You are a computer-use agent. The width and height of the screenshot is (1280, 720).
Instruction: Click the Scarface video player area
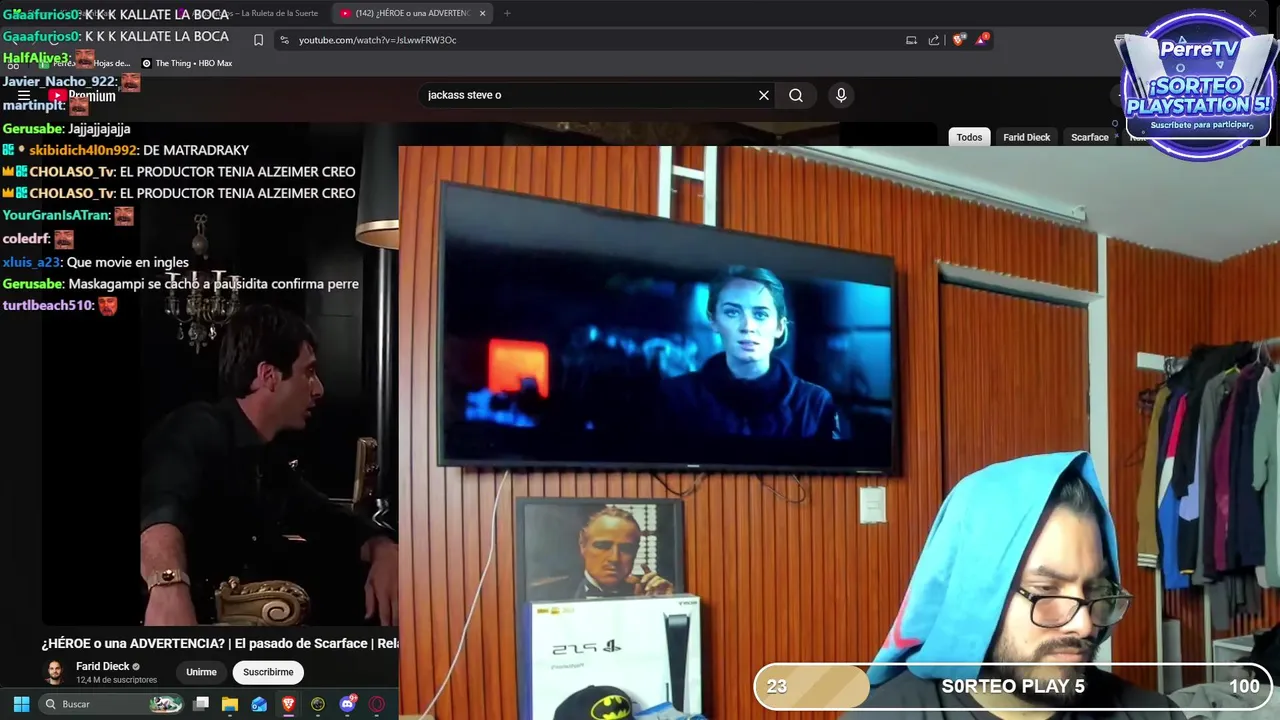[x=220, y=385]
